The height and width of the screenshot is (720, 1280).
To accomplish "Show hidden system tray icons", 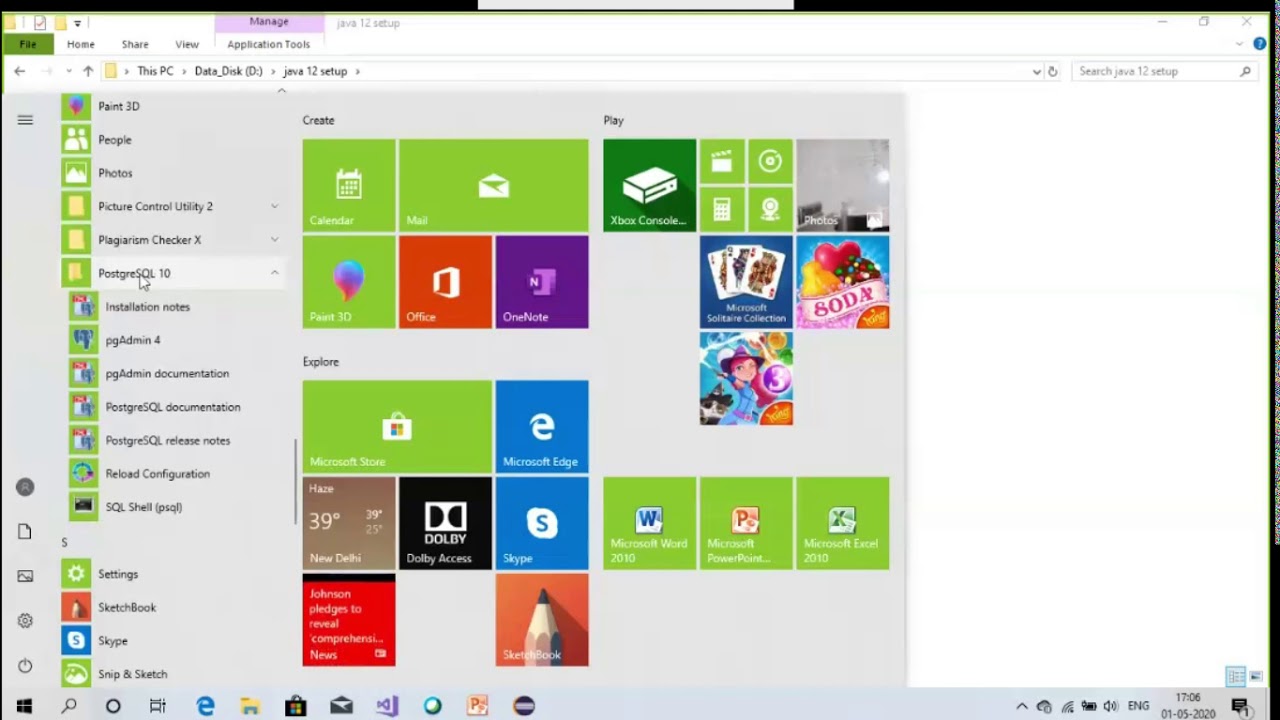I will pos(1021,706).
